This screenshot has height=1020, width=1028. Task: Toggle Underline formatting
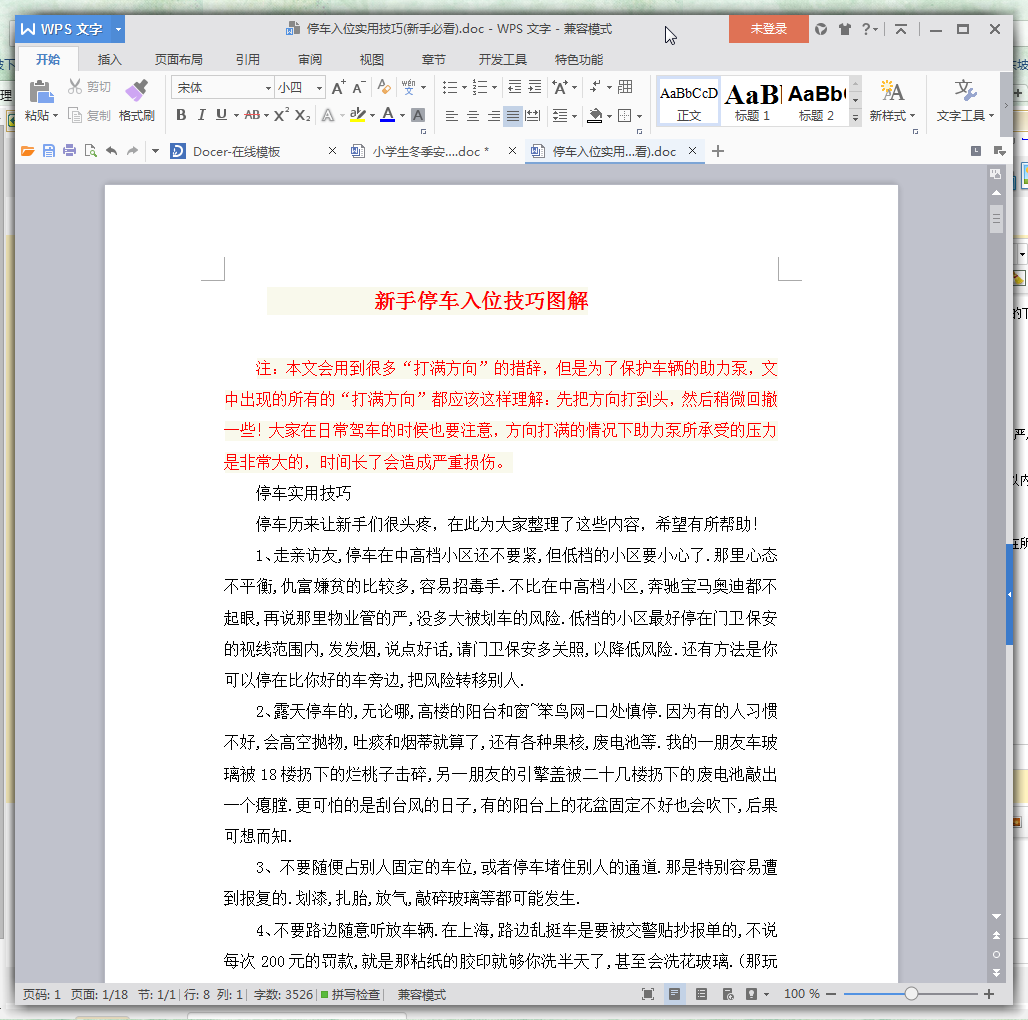pos(222,115)
